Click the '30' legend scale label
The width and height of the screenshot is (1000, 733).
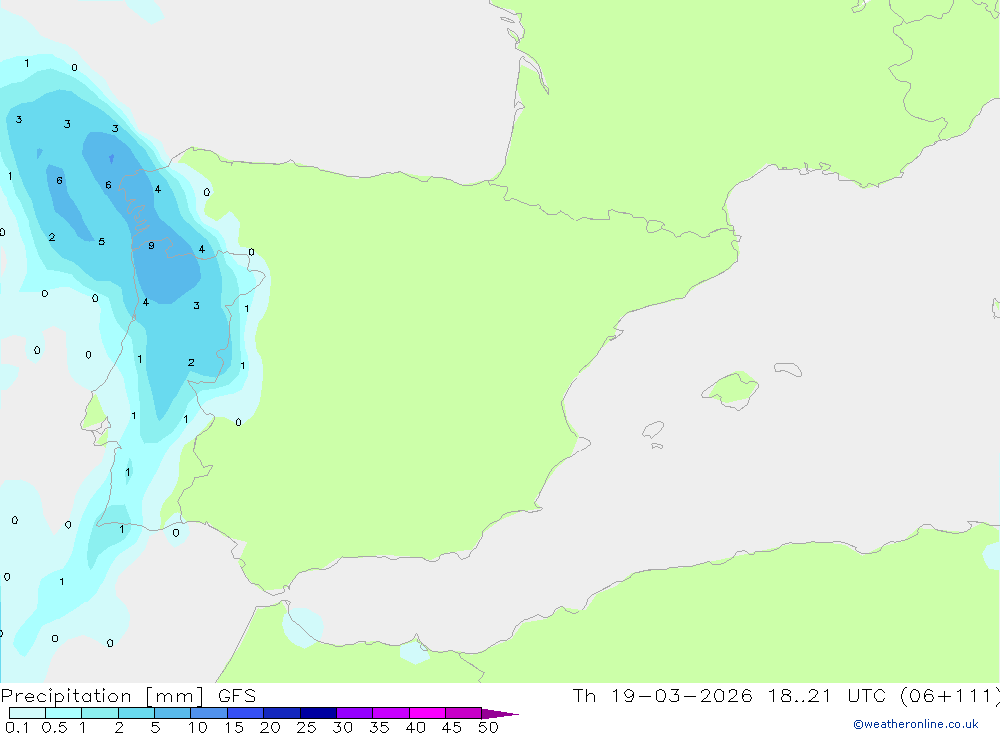pos(343,727)
